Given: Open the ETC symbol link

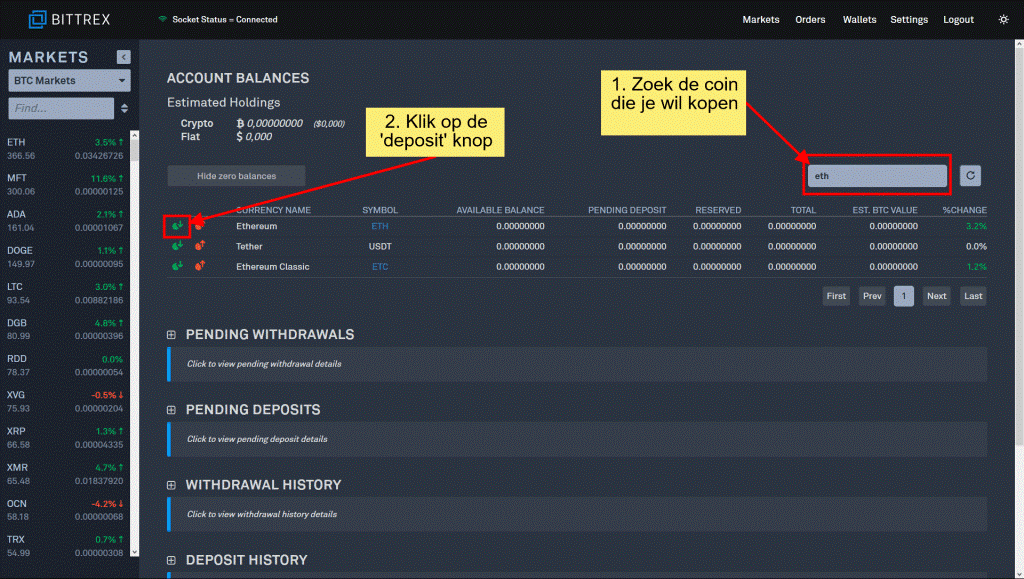Looking at the screenshot, I should point(380,266).
